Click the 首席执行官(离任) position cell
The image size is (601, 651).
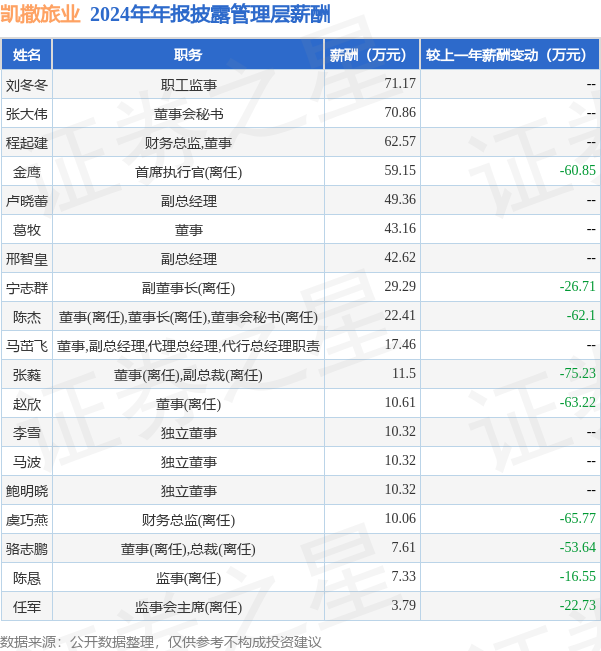[188, 172]
